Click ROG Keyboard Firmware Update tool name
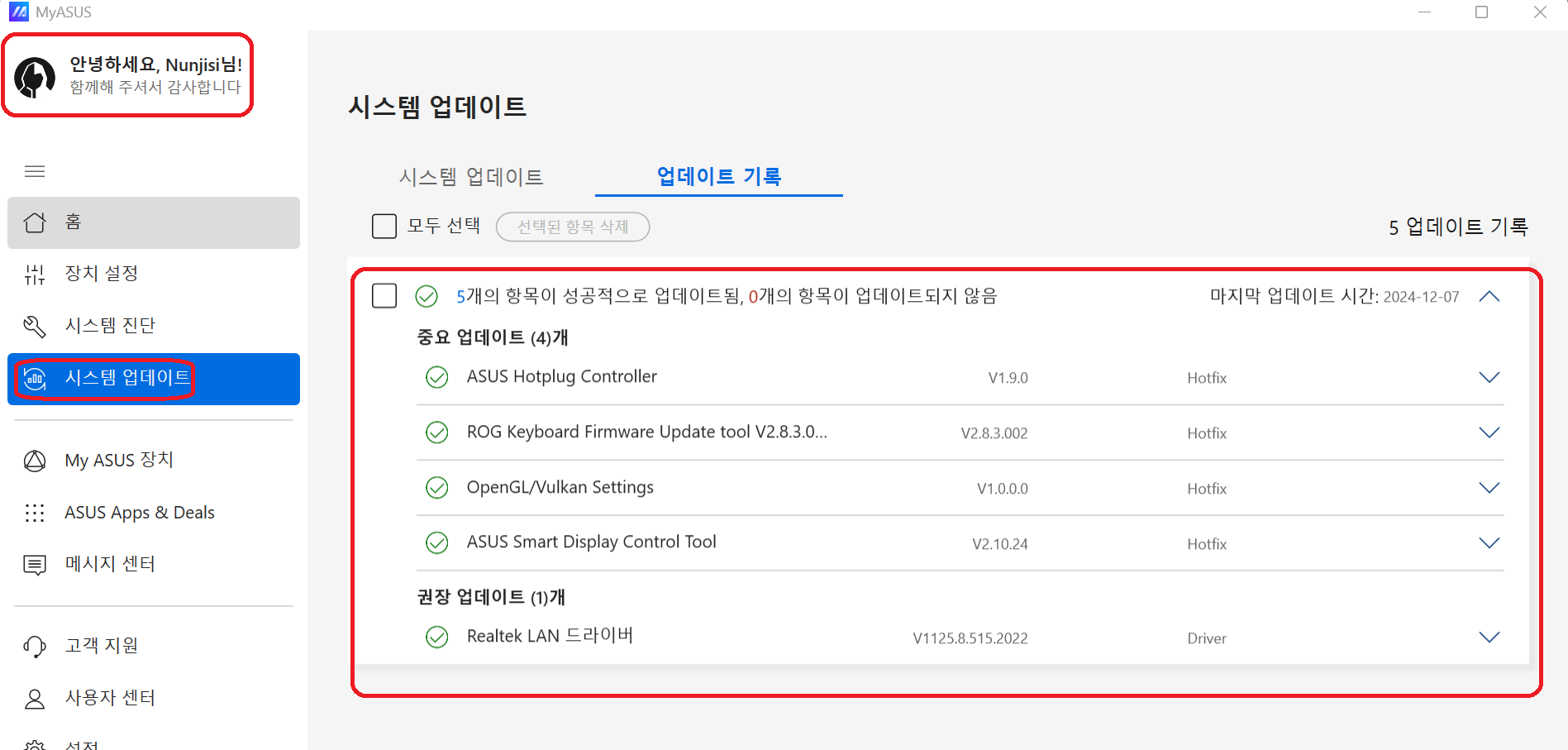The image size is (1568, 750). (647, 432)
